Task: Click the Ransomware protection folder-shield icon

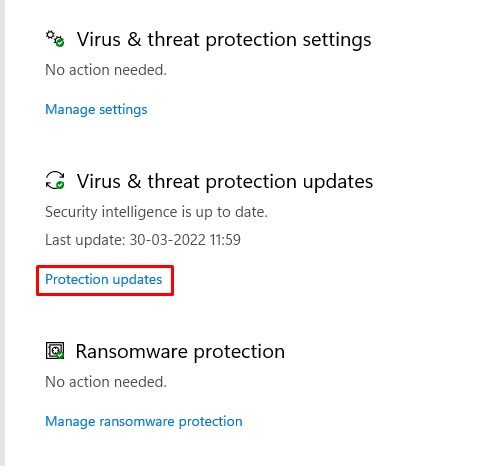Action: tap(55, 351)
